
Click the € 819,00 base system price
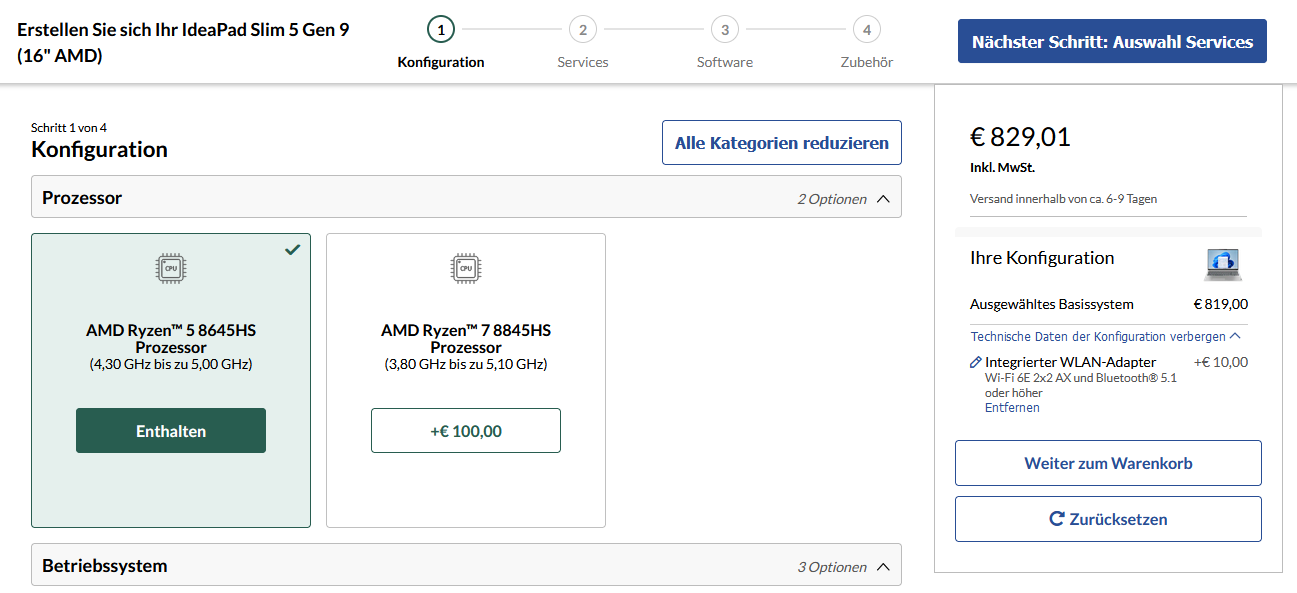1221,304
